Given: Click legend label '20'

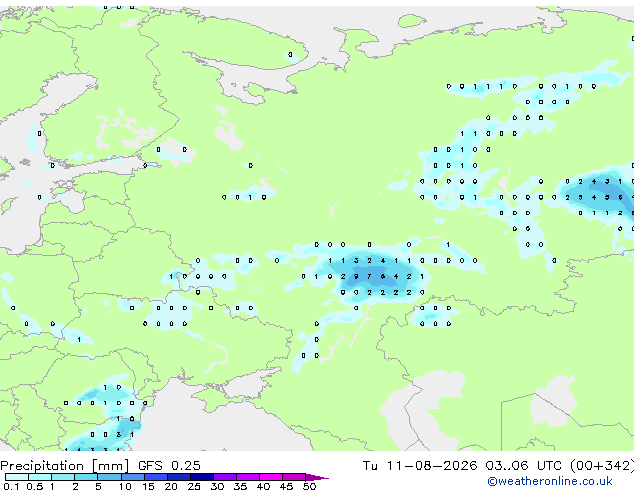Looking at the screenshot, I should click(171, 486).
